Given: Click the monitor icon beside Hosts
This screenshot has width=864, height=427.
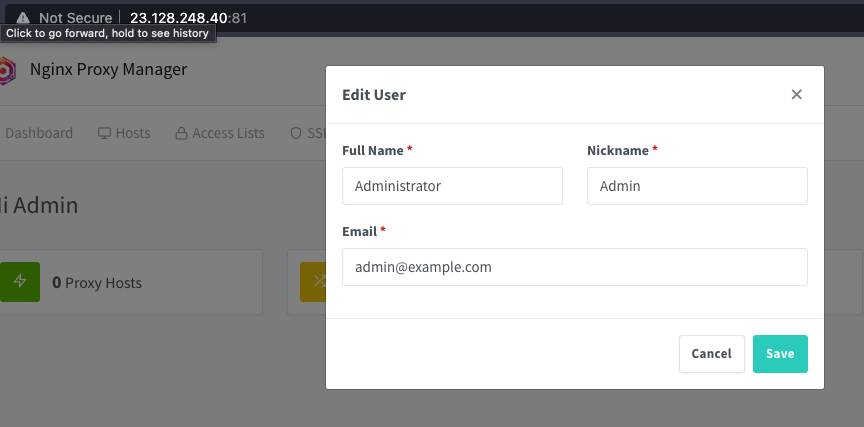Looking at the screenshot, I should [104, 133].
